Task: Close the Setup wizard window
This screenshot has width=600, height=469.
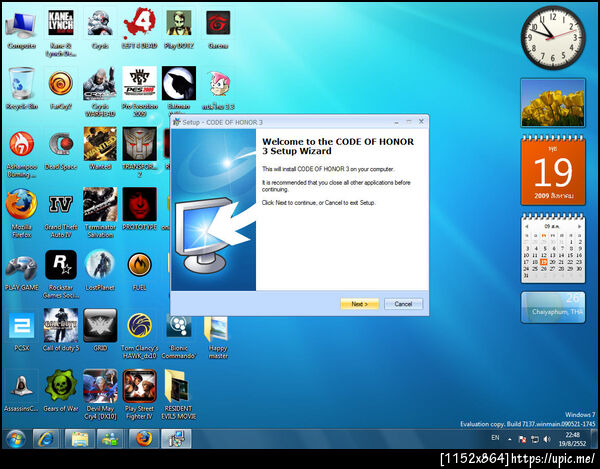Action: [x=421, y=122]
